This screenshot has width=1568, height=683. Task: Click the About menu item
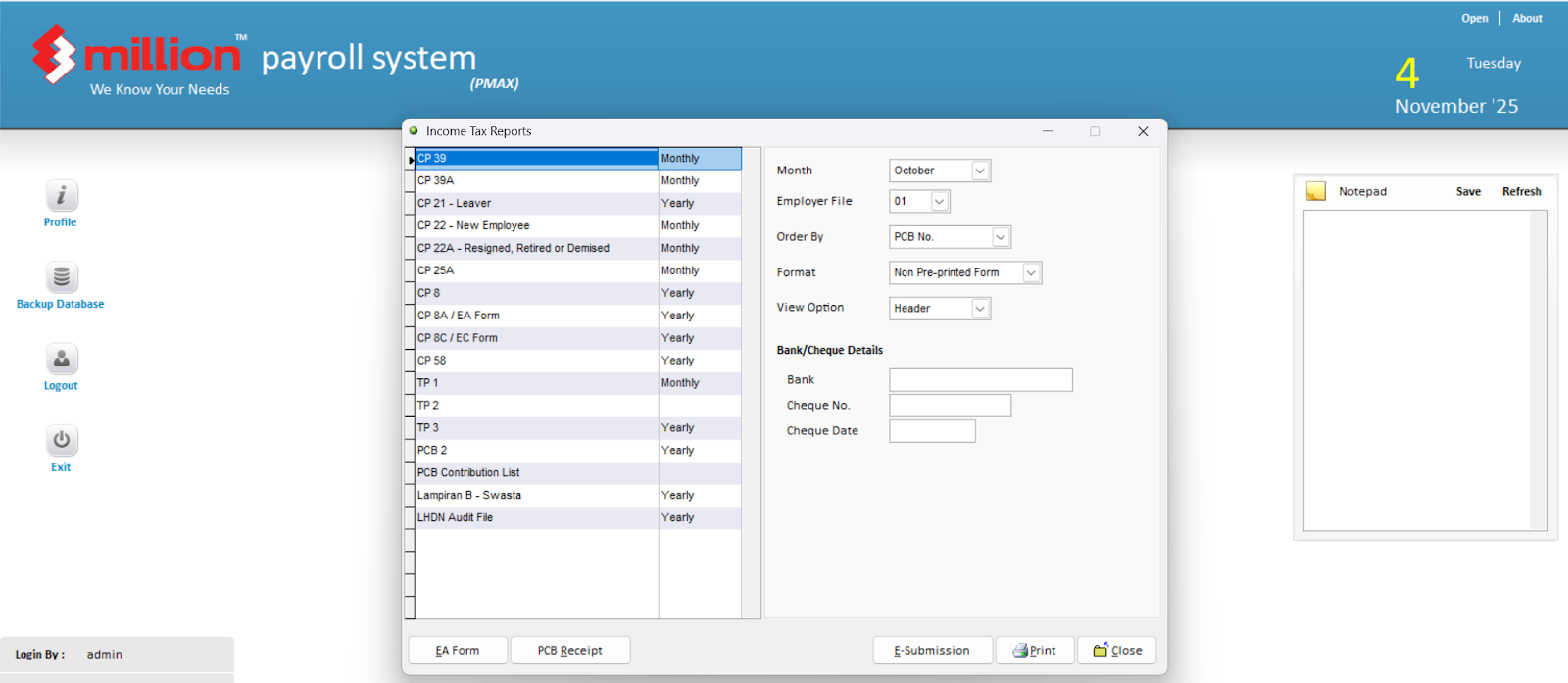click(x=1527, y=18)
